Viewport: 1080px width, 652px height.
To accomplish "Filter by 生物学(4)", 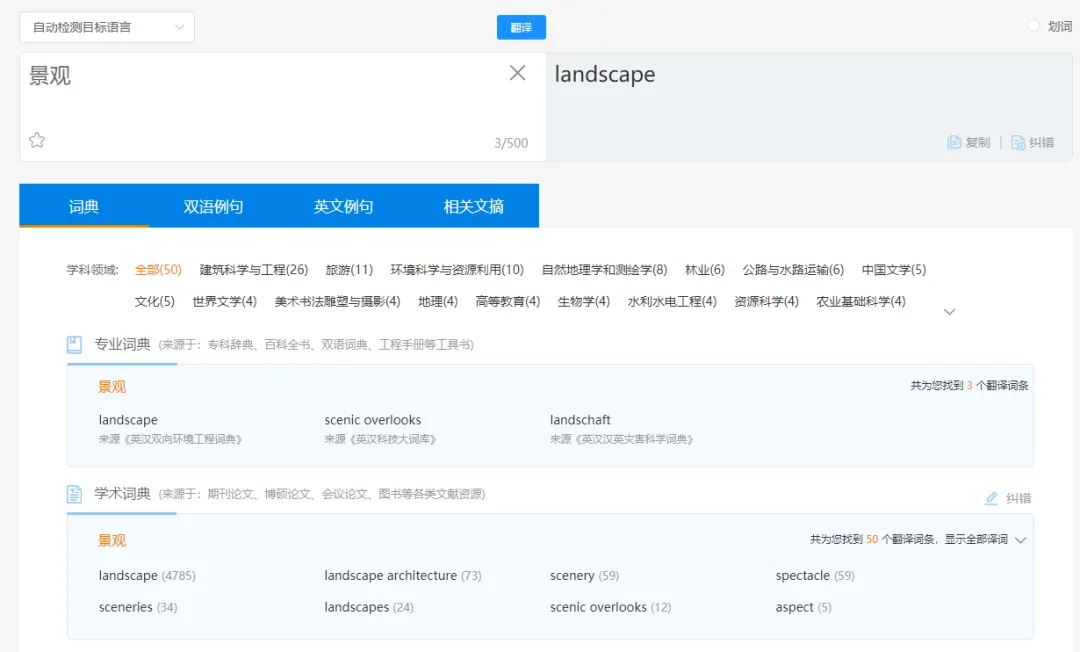I will (x=583, y=302).
